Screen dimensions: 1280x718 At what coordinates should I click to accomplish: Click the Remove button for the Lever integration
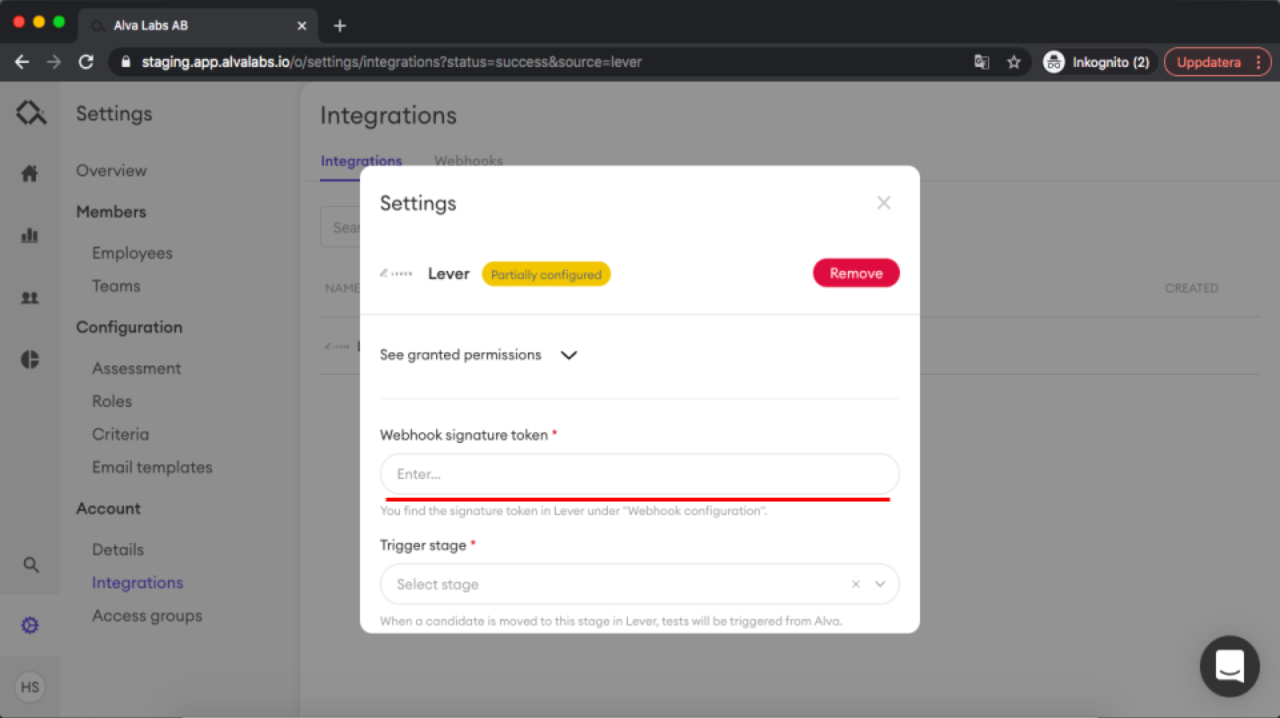pos(856,272)
